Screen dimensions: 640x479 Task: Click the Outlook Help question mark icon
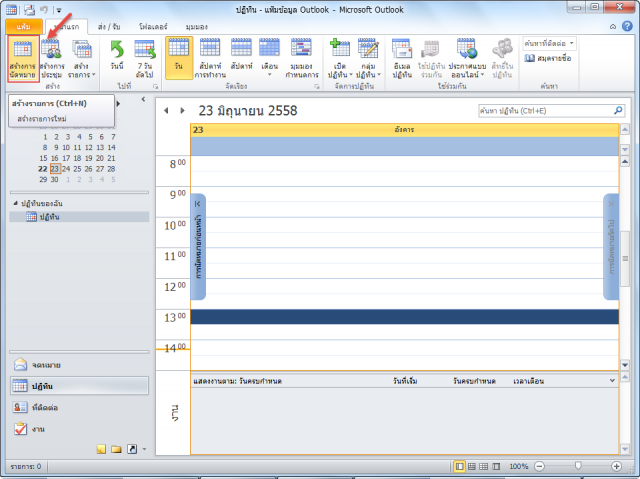pyautogui.click(x=627, y=26)
